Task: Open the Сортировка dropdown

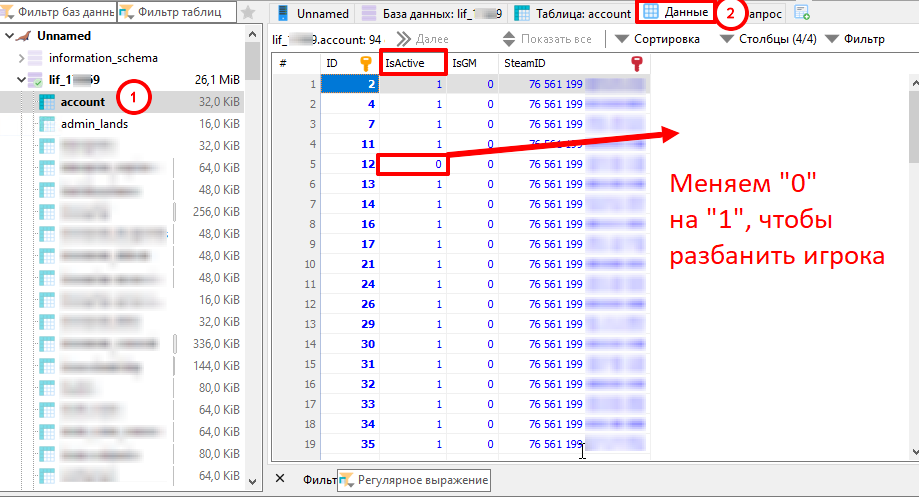Action: [x=657, y=39]
